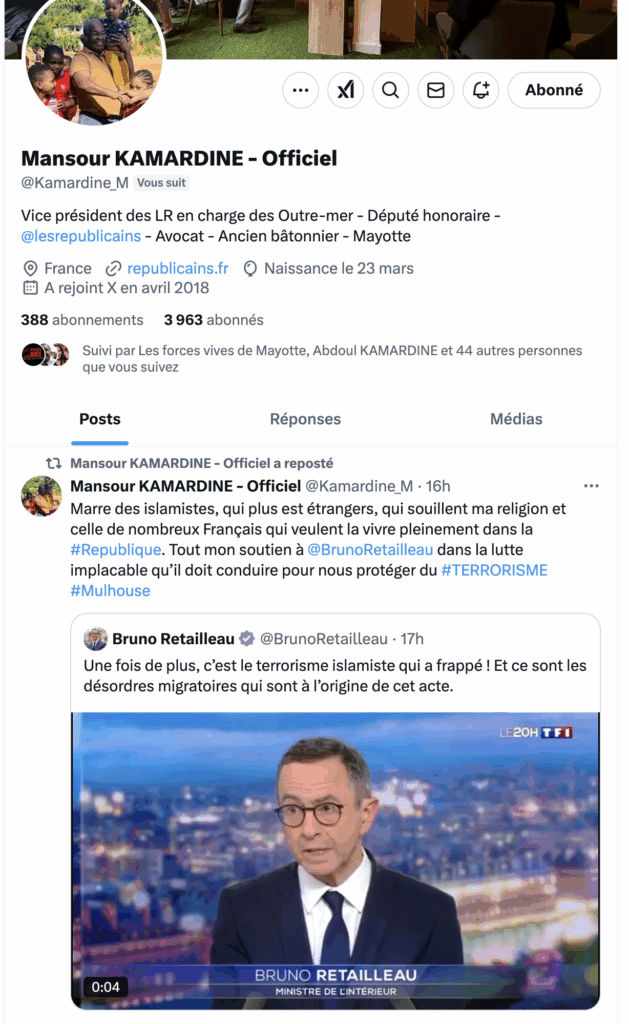Send a direct message via envelope icon
Viewport: 629px width, 1024px height.
(435, 90)
